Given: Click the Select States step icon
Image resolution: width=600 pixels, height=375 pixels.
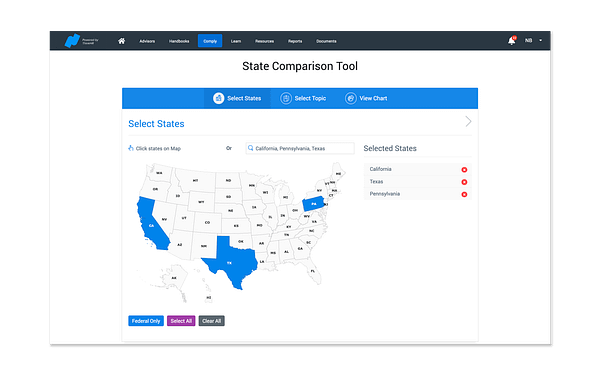Looking at the screenshot, I should [218, 98].
